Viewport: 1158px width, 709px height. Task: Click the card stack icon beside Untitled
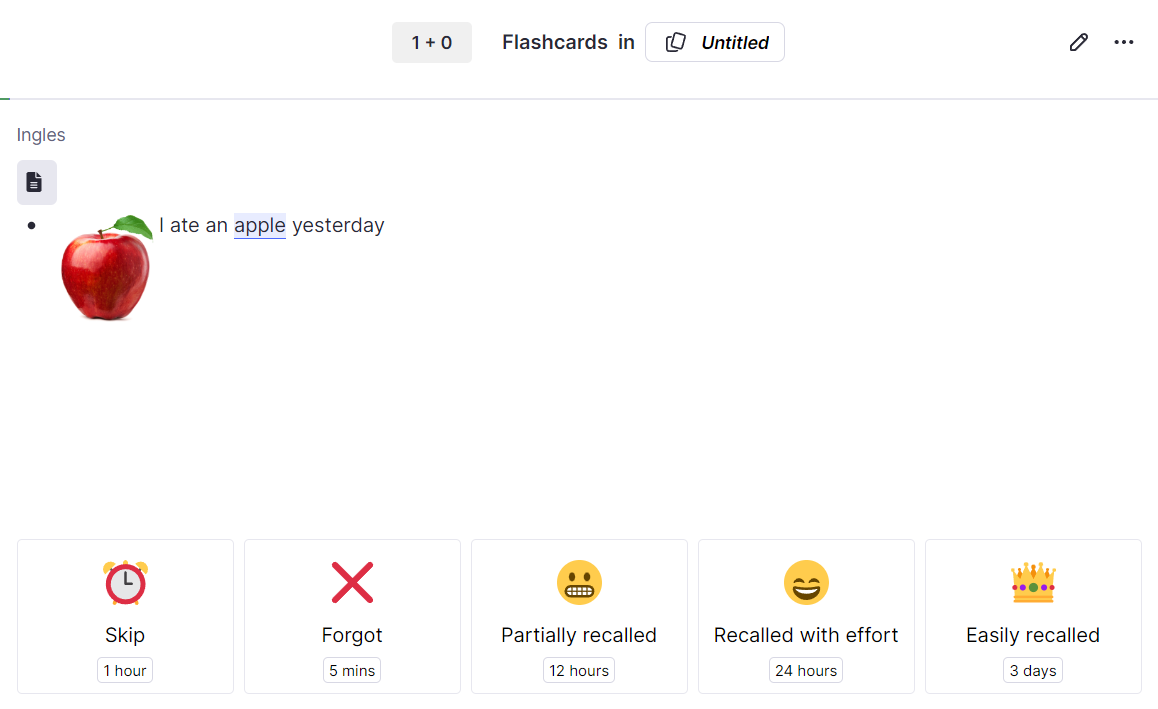click(x=675, y=42)
